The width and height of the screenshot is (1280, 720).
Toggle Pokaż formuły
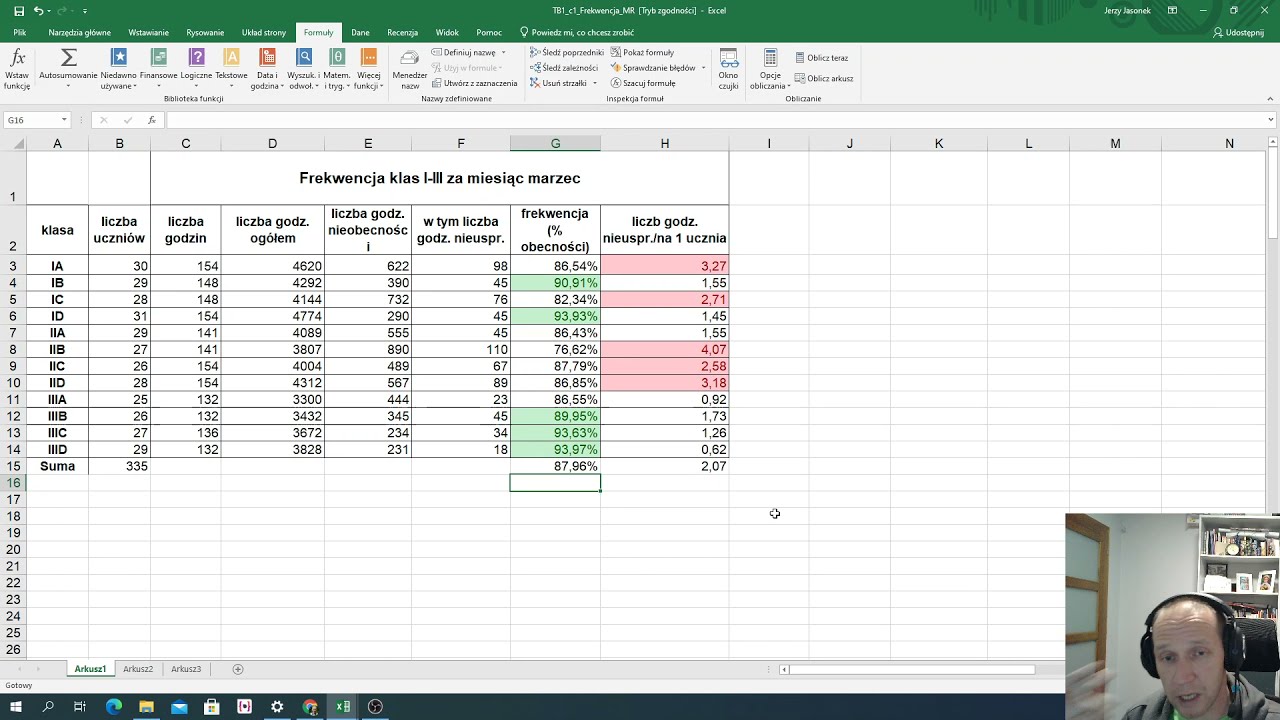pyautogui.click(x=641, y=52)
